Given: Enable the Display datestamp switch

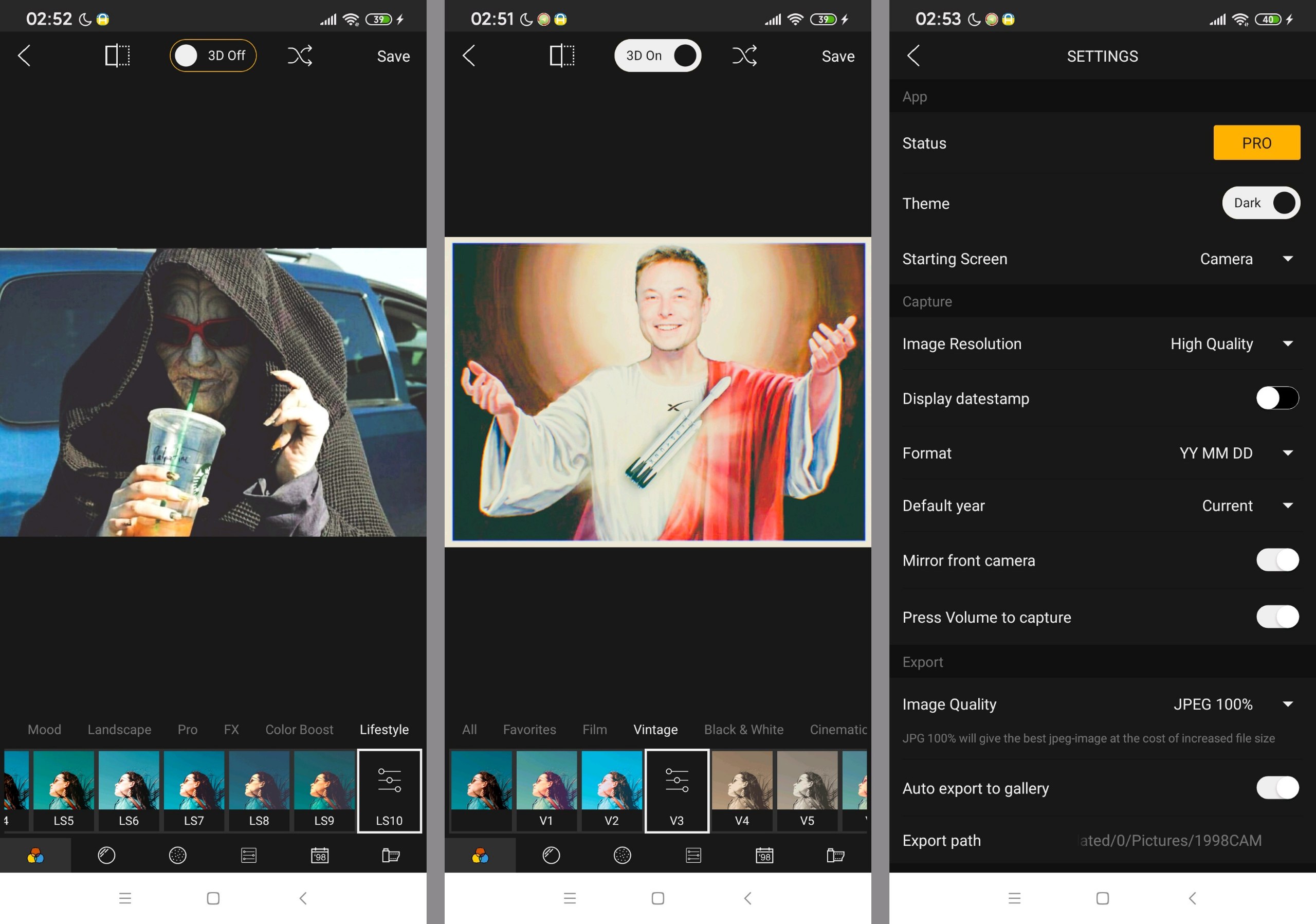Looking at the screenshot, I should point(1277,398).
